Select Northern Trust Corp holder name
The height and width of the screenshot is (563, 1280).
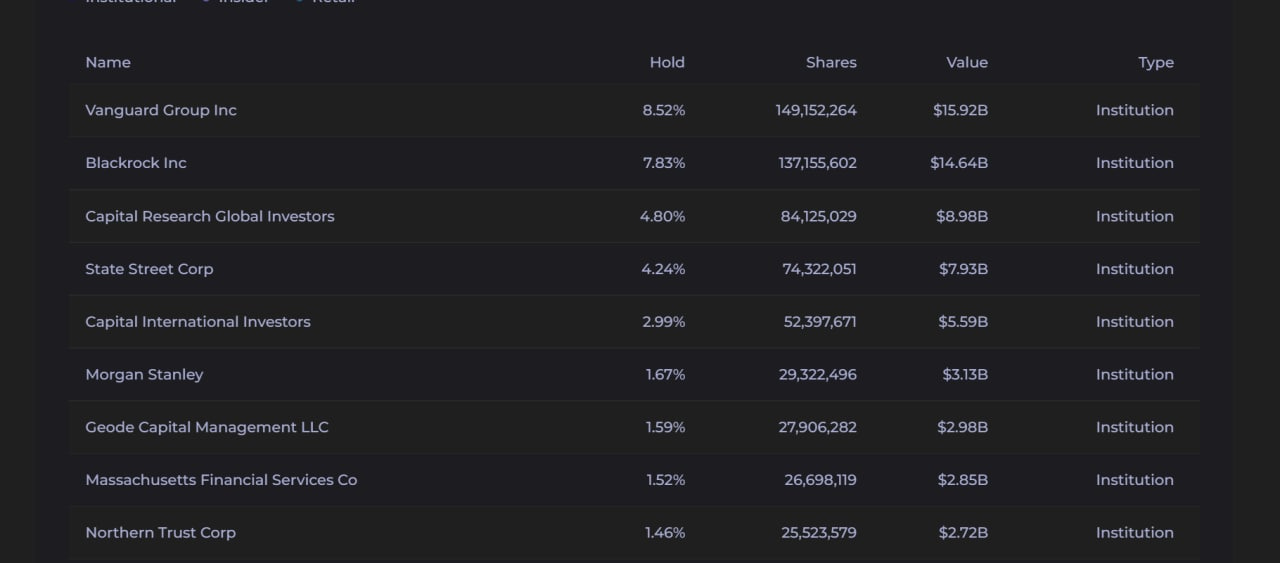161,533
